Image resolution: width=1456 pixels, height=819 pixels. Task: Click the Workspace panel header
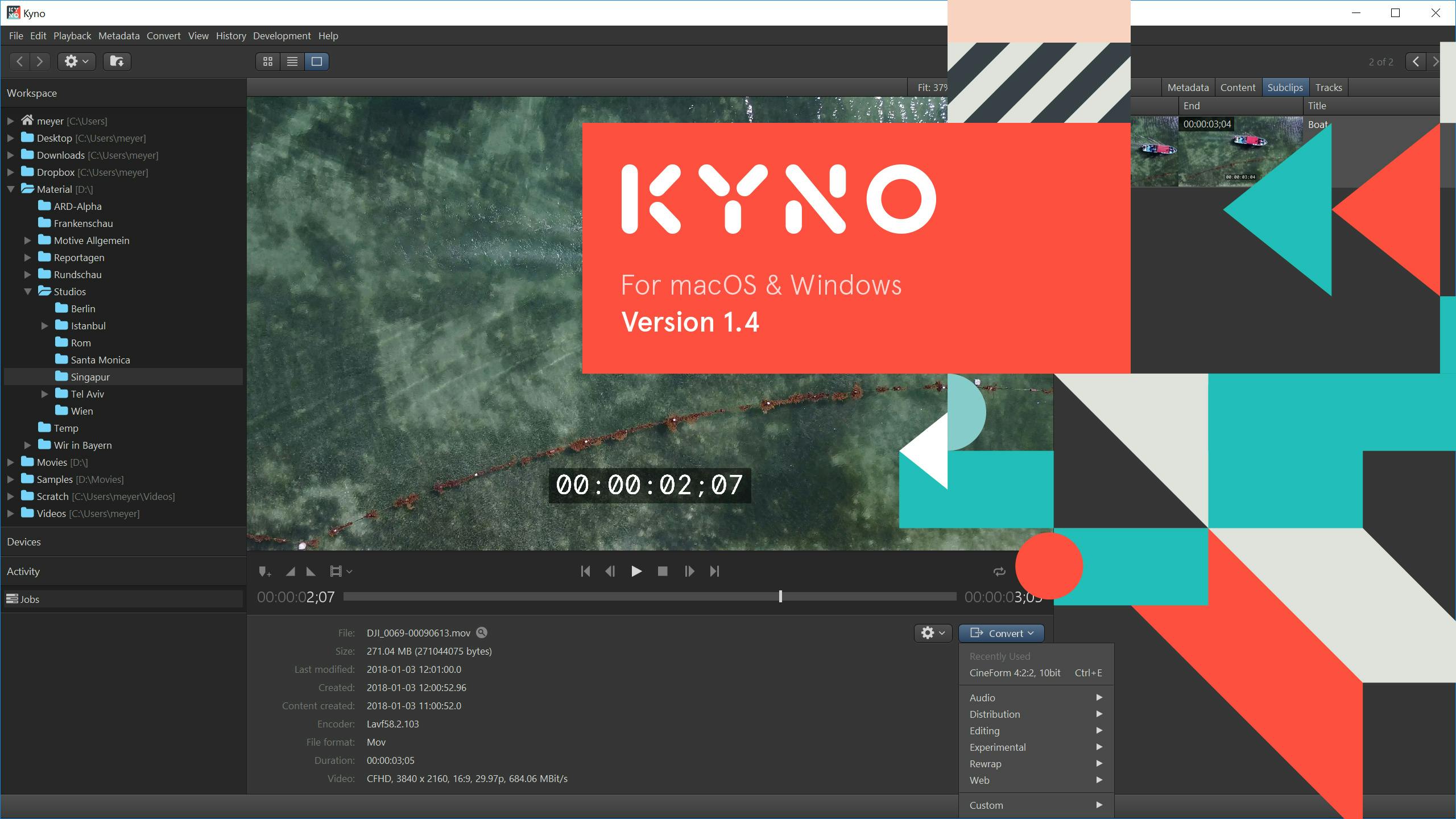123,93
